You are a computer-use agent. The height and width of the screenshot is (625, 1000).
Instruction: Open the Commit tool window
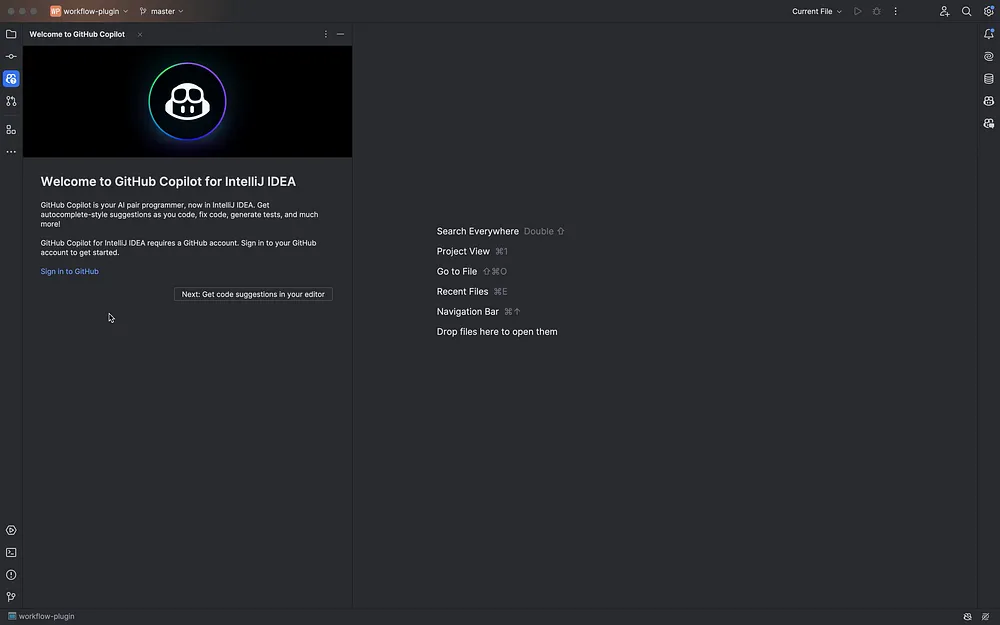(11, 56)
